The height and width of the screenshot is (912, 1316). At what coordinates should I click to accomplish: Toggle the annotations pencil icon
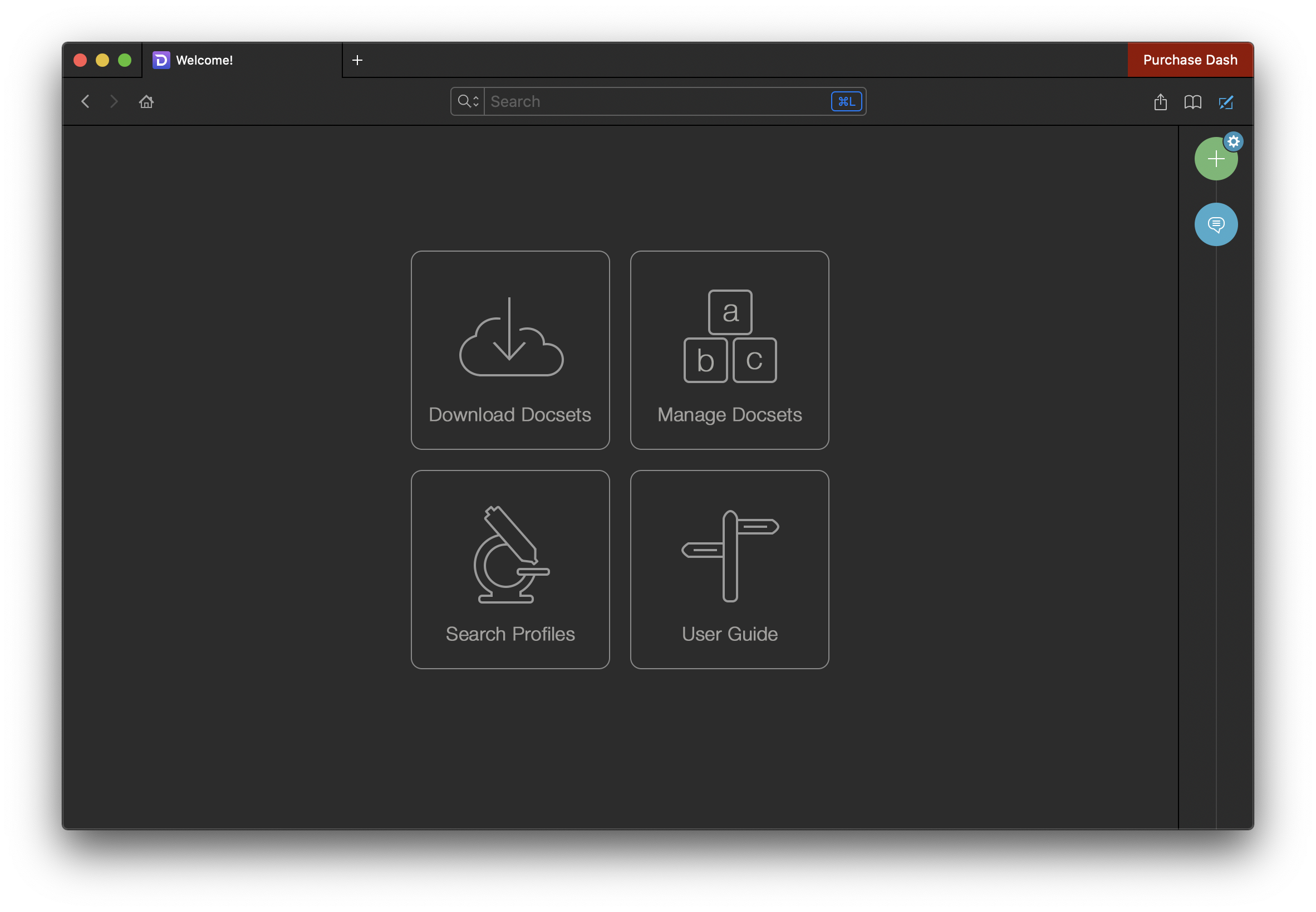click(x=1226, y=102)
